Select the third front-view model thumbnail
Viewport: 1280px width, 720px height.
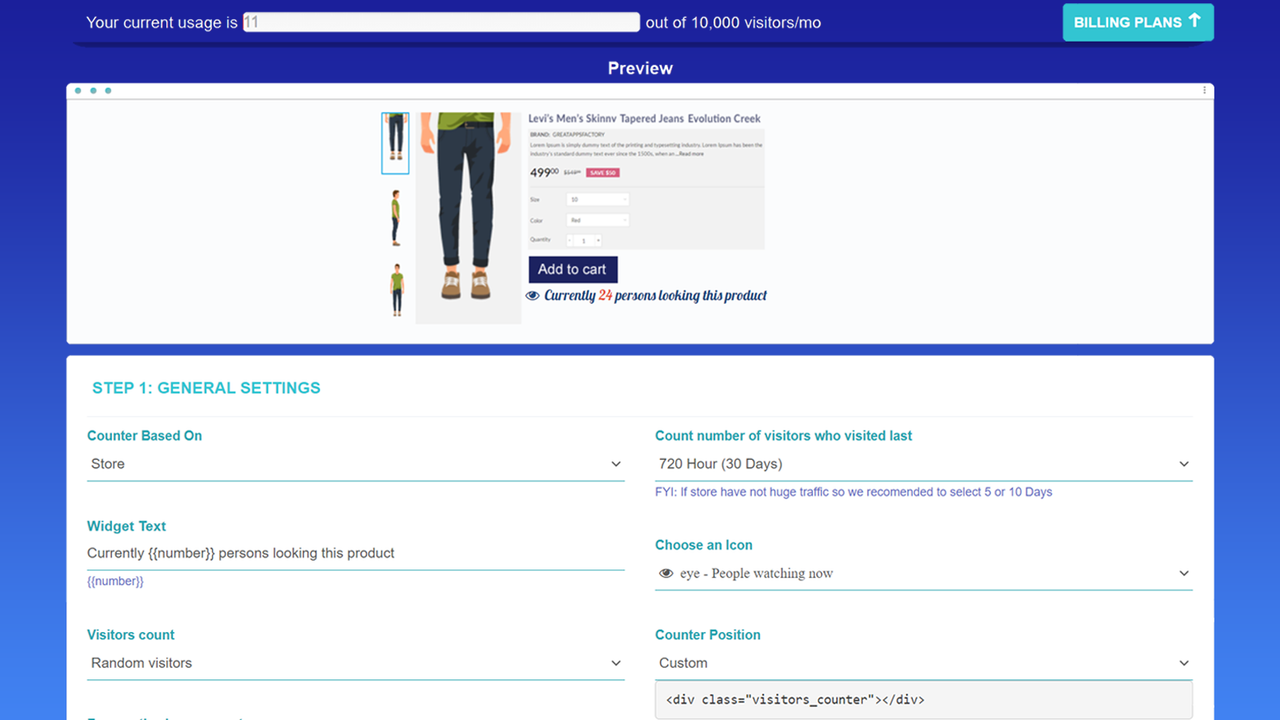pos(396,290)
